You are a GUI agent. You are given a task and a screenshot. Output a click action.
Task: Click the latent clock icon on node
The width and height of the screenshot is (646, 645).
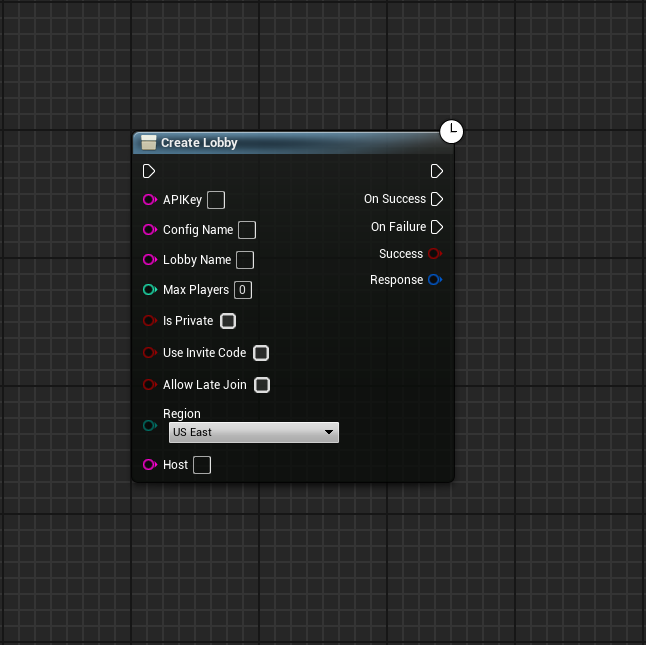point(452,131)
